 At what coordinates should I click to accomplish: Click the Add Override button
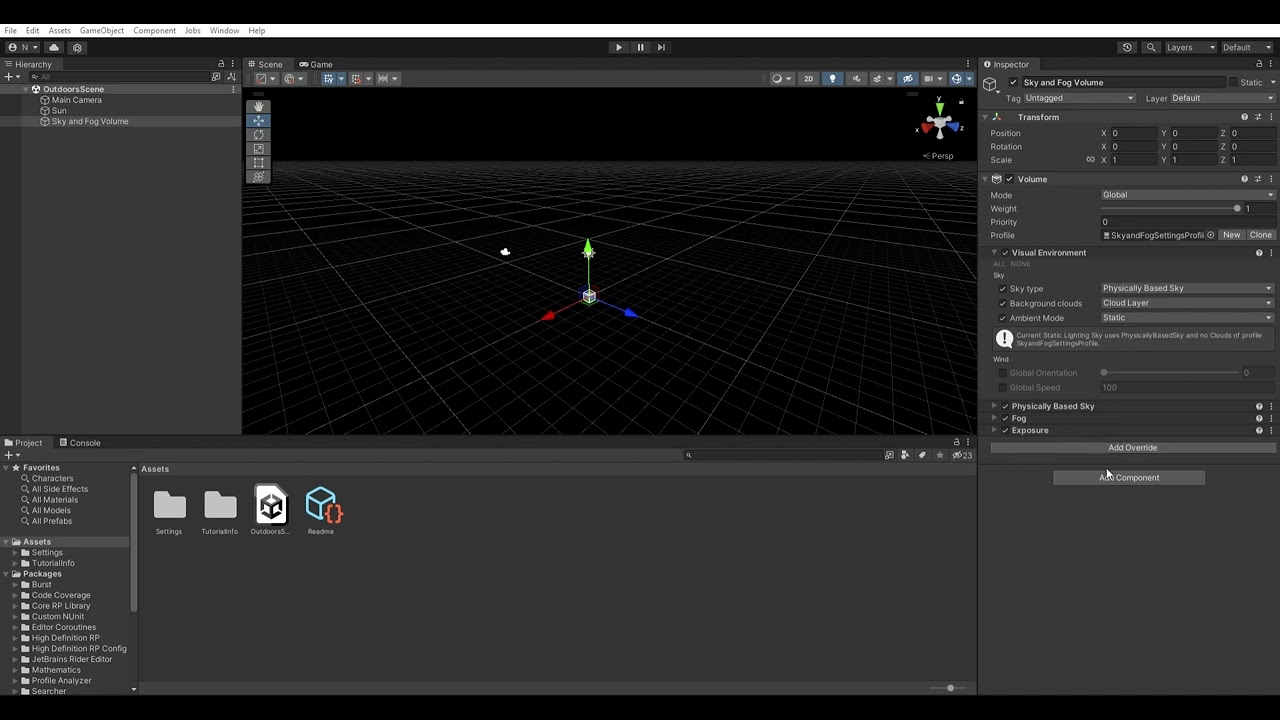(1131, 447)
